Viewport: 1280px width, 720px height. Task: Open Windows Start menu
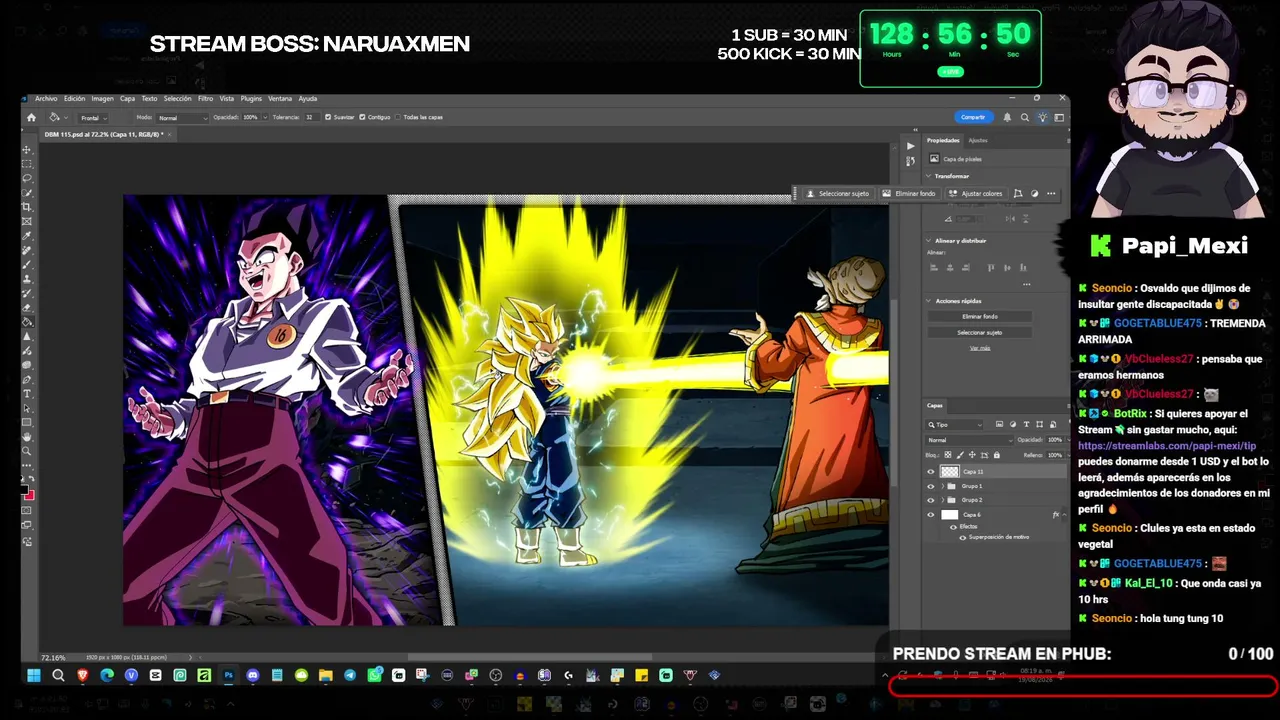click(33, 676)
